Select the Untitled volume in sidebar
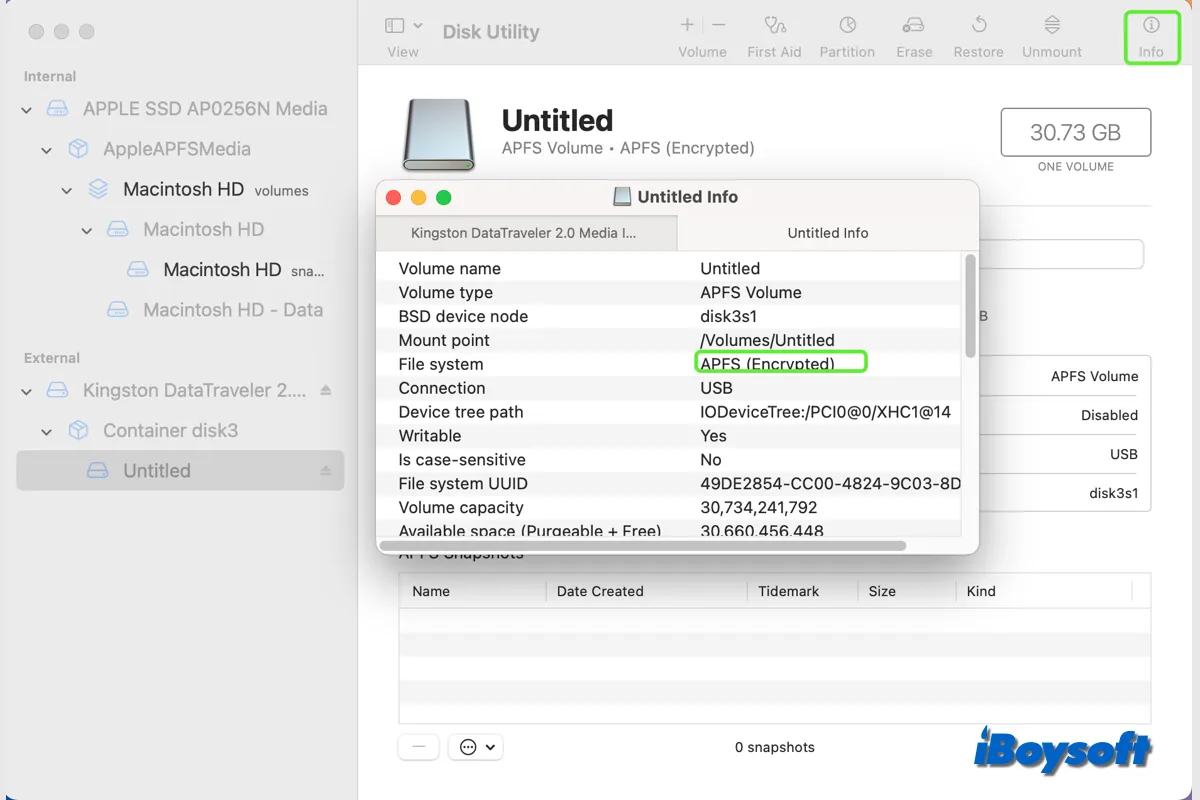Screen dimensions: 1200x800 [180, 470]
